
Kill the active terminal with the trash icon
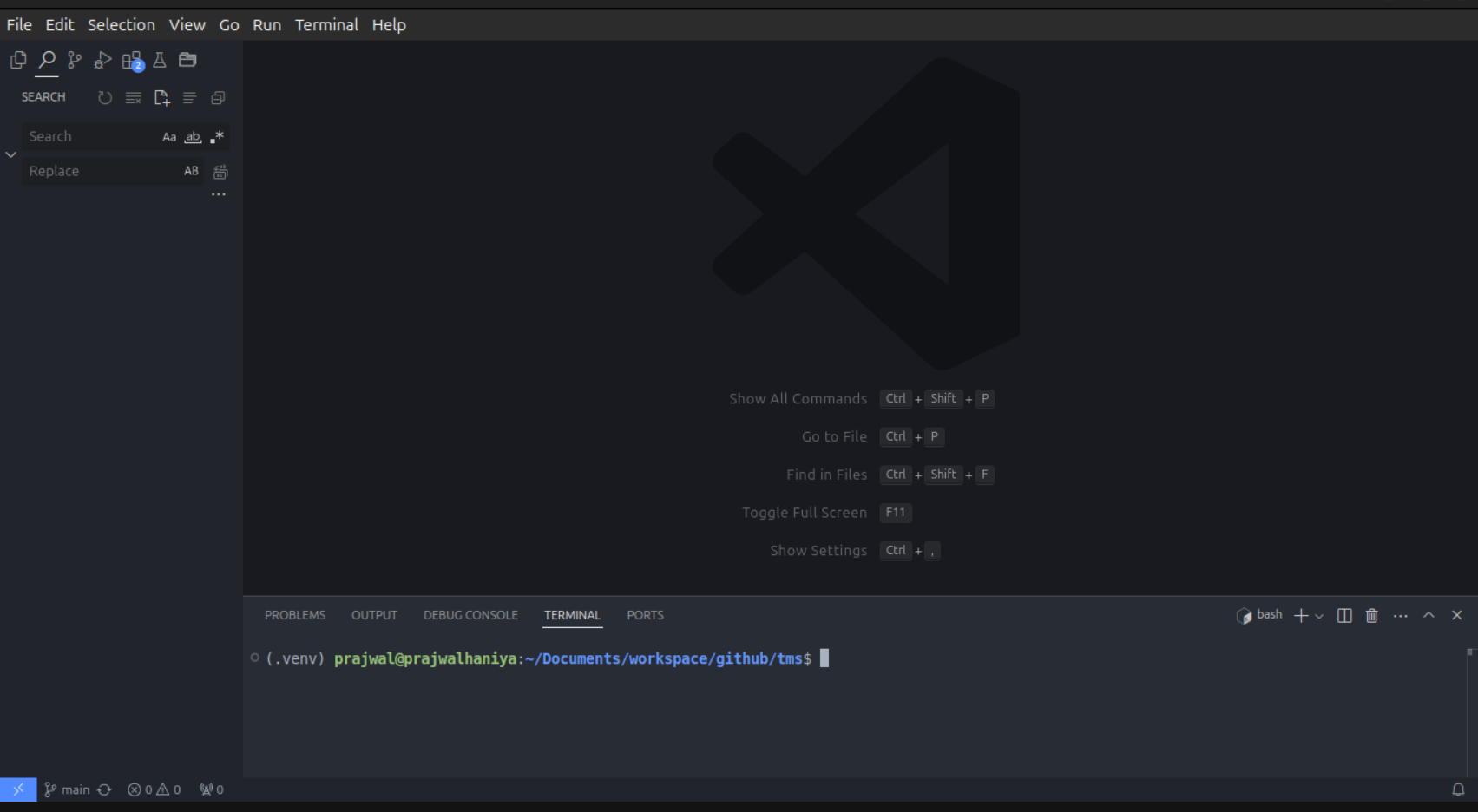tap(1372, 615)
